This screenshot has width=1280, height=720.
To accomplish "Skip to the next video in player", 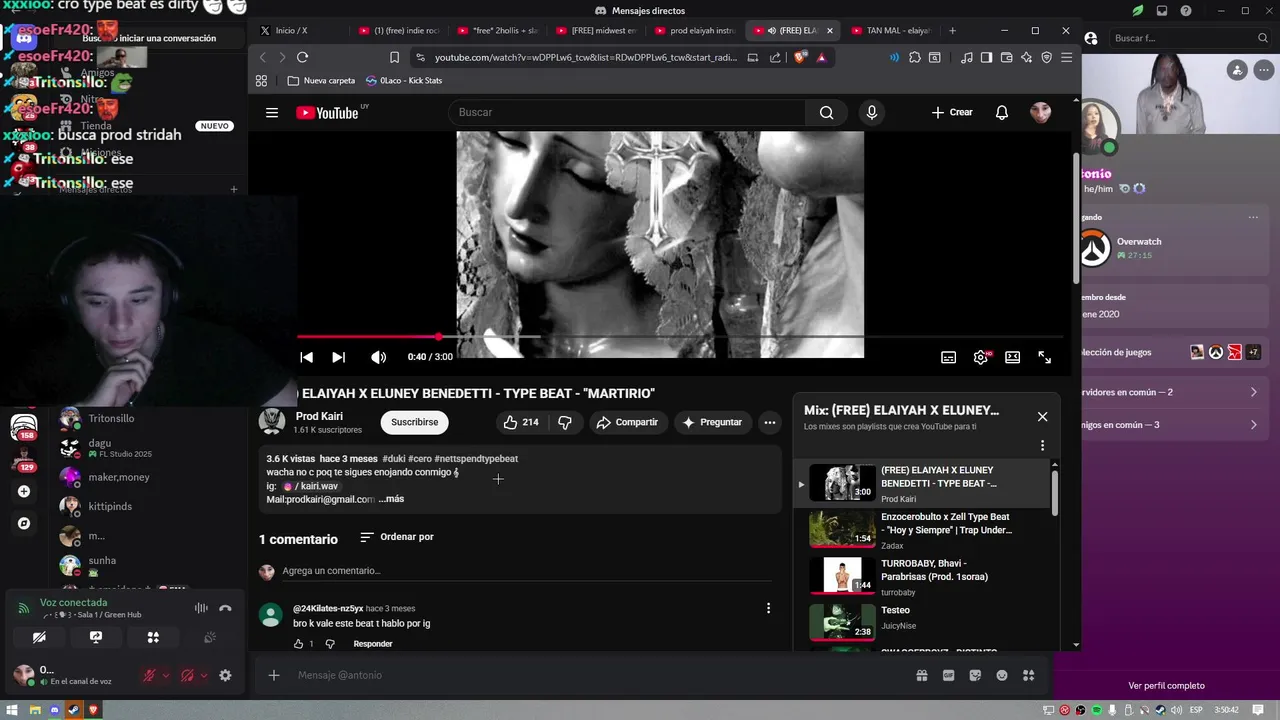I will [338, 357].
